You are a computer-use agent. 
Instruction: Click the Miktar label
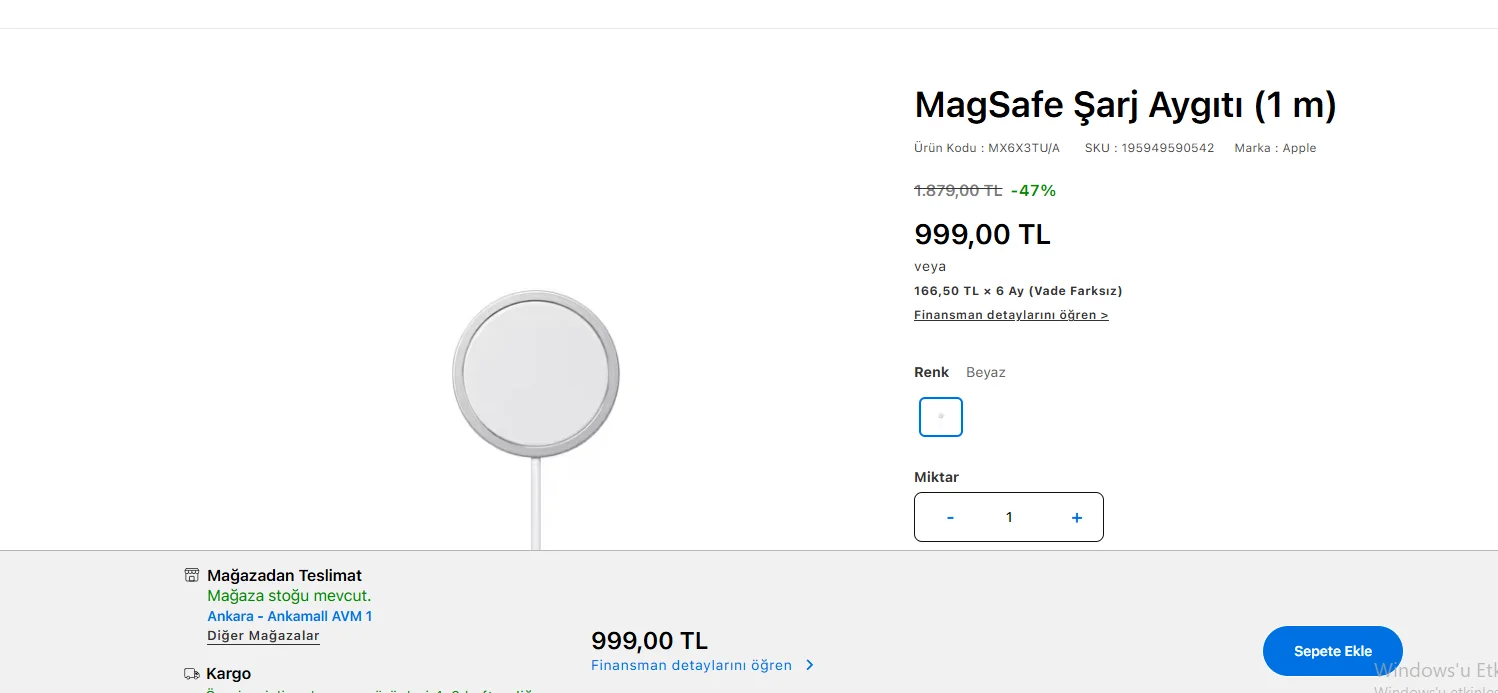(936, 477)
